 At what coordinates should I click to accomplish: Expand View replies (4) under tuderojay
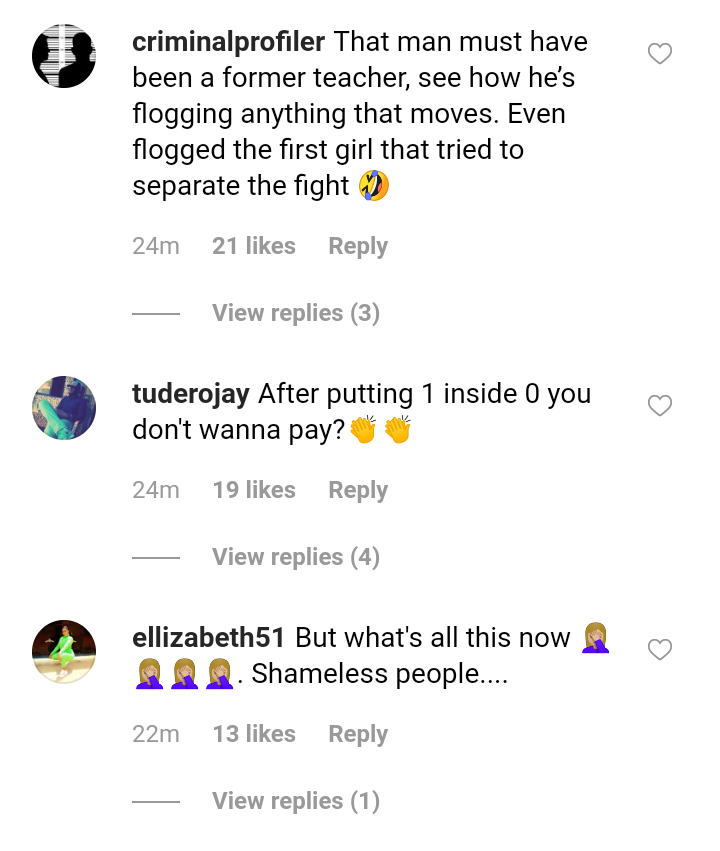[296, 557]
